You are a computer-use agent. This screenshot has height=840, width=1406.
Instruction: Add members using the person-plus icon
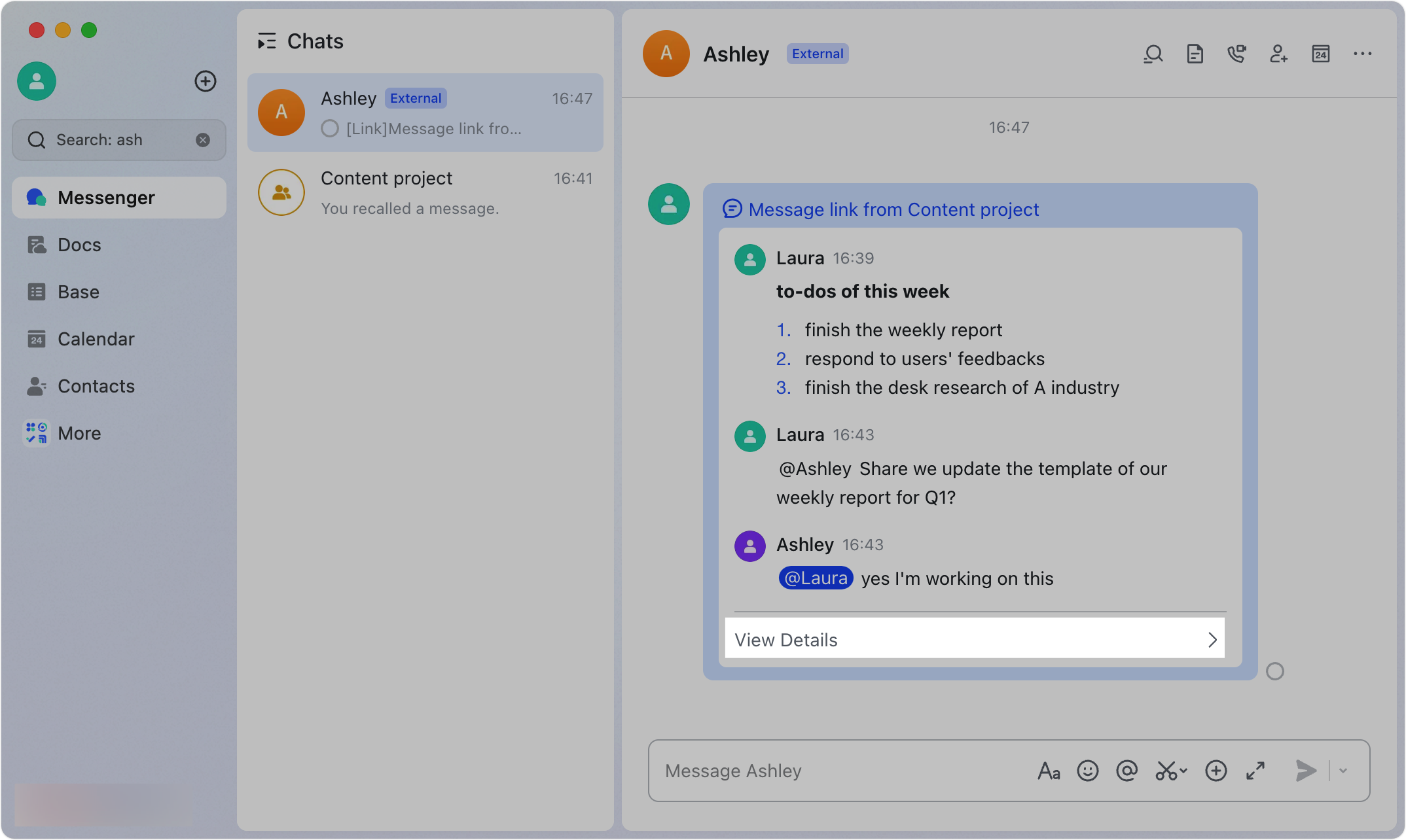[1279, 54]
